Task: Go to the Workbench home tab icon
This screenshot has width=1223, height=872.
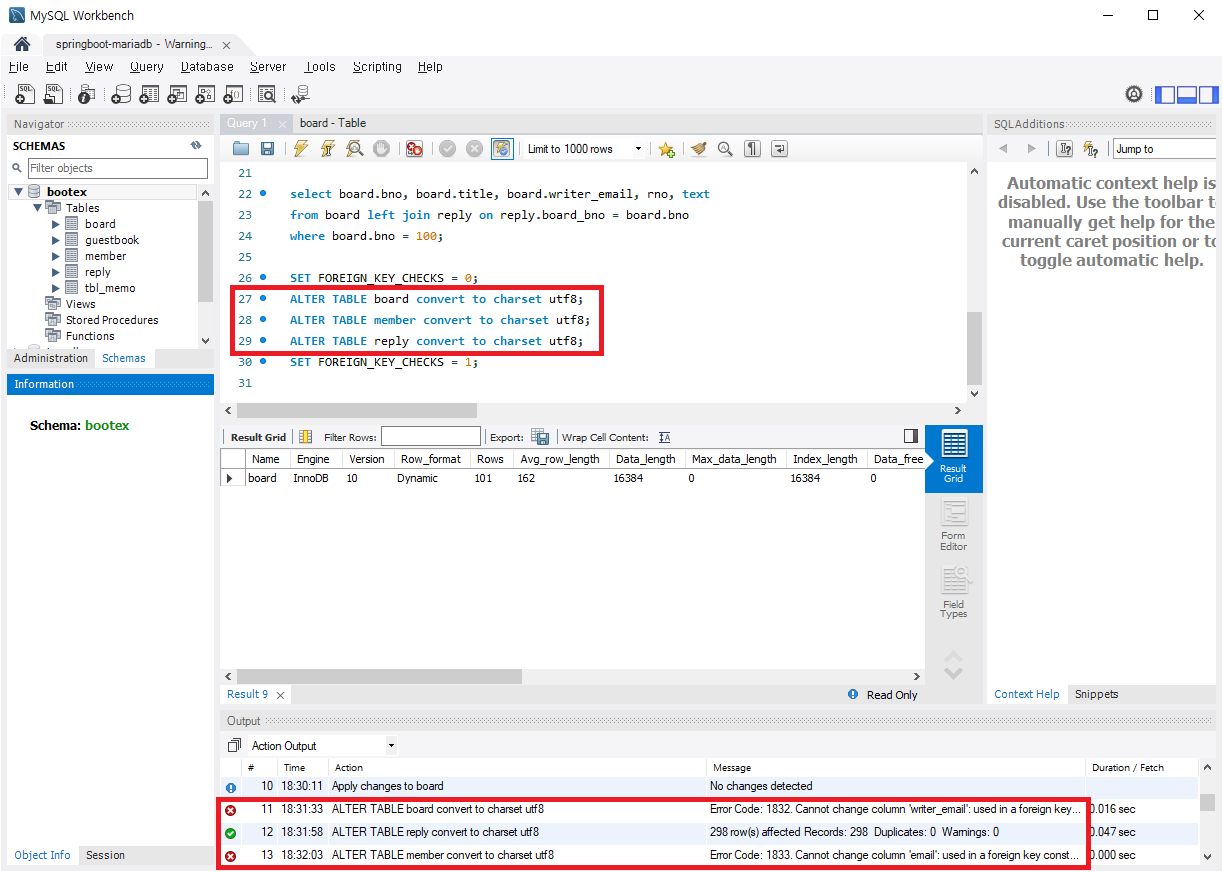Action: click(x=22, y=44)
